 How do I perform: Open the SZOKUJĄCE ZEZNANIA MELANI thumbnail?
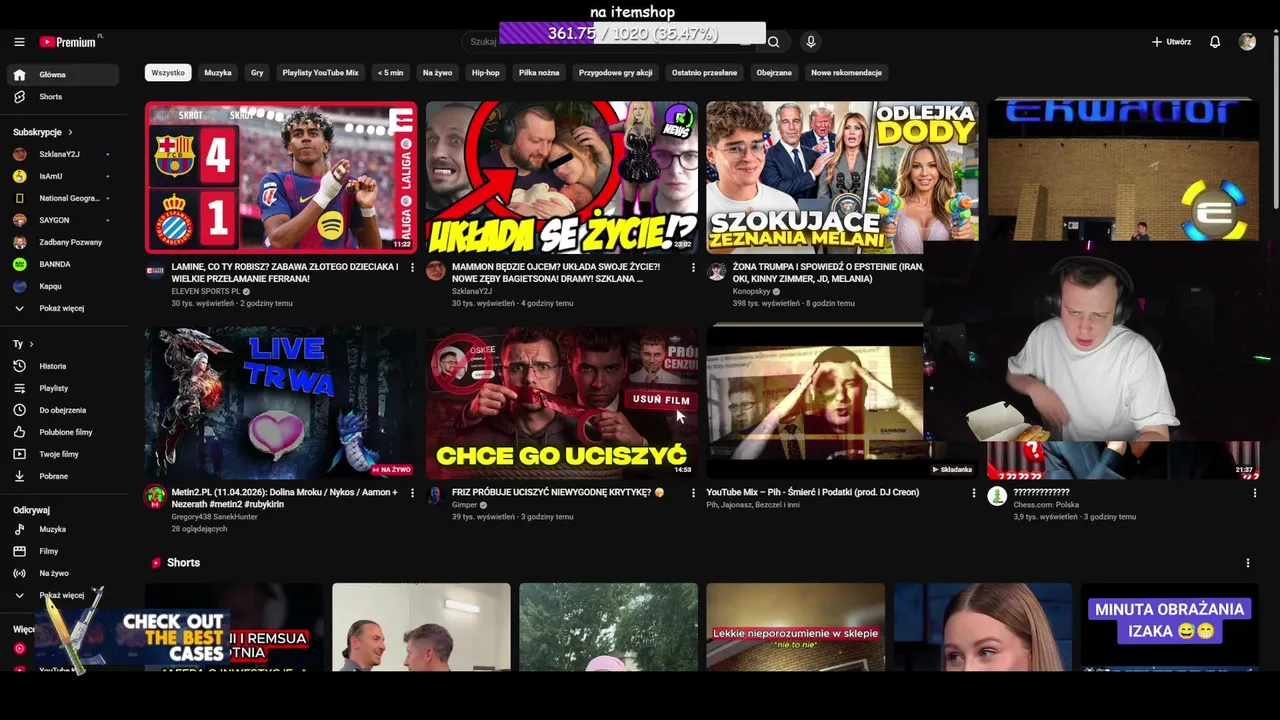(842, 177)
